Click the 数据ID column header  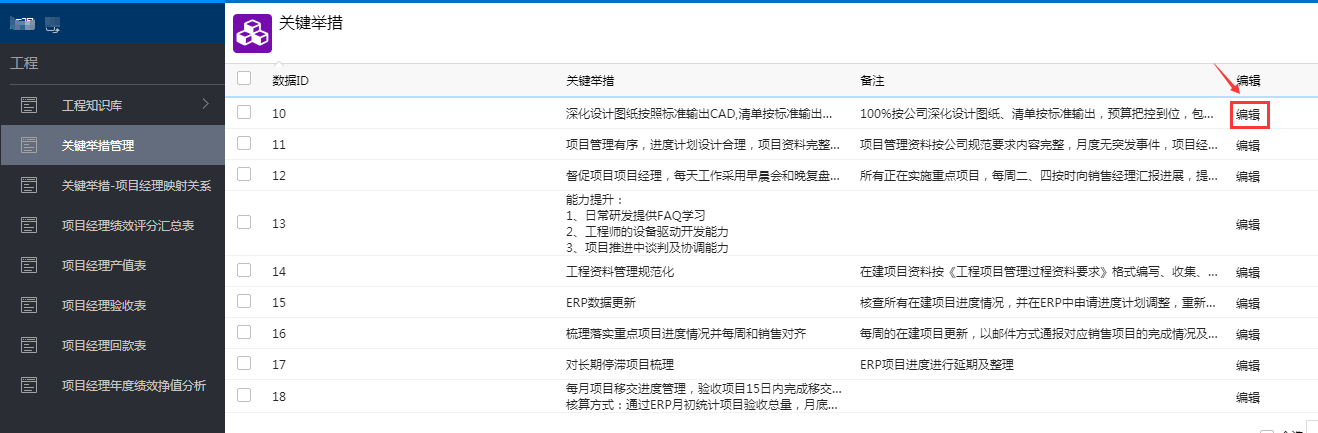coord(290,80)
